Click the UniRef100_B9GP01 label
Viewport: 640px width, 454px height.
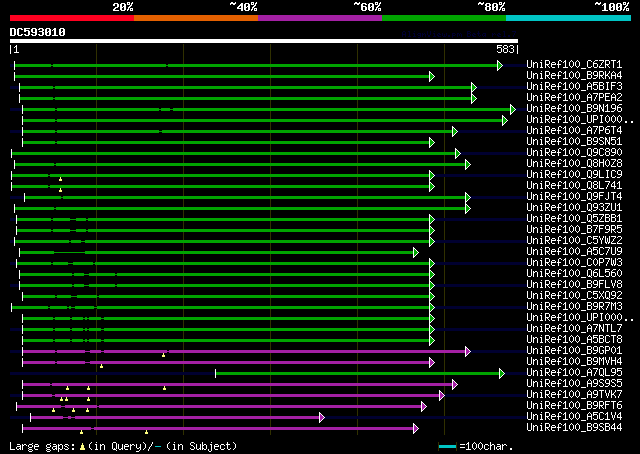[574, 351]
